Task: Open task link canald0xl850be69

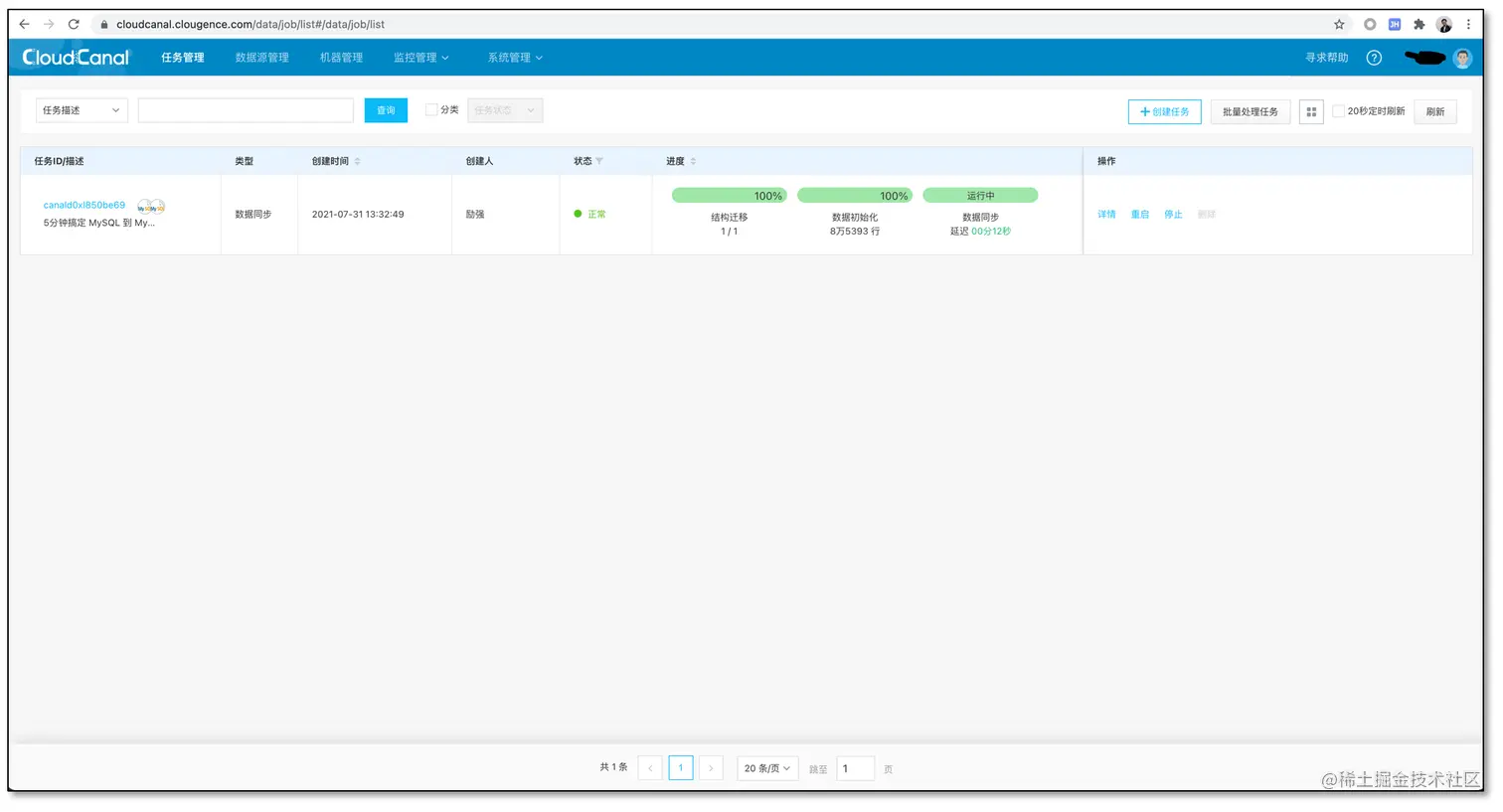Action: click(x=84, y=205)
